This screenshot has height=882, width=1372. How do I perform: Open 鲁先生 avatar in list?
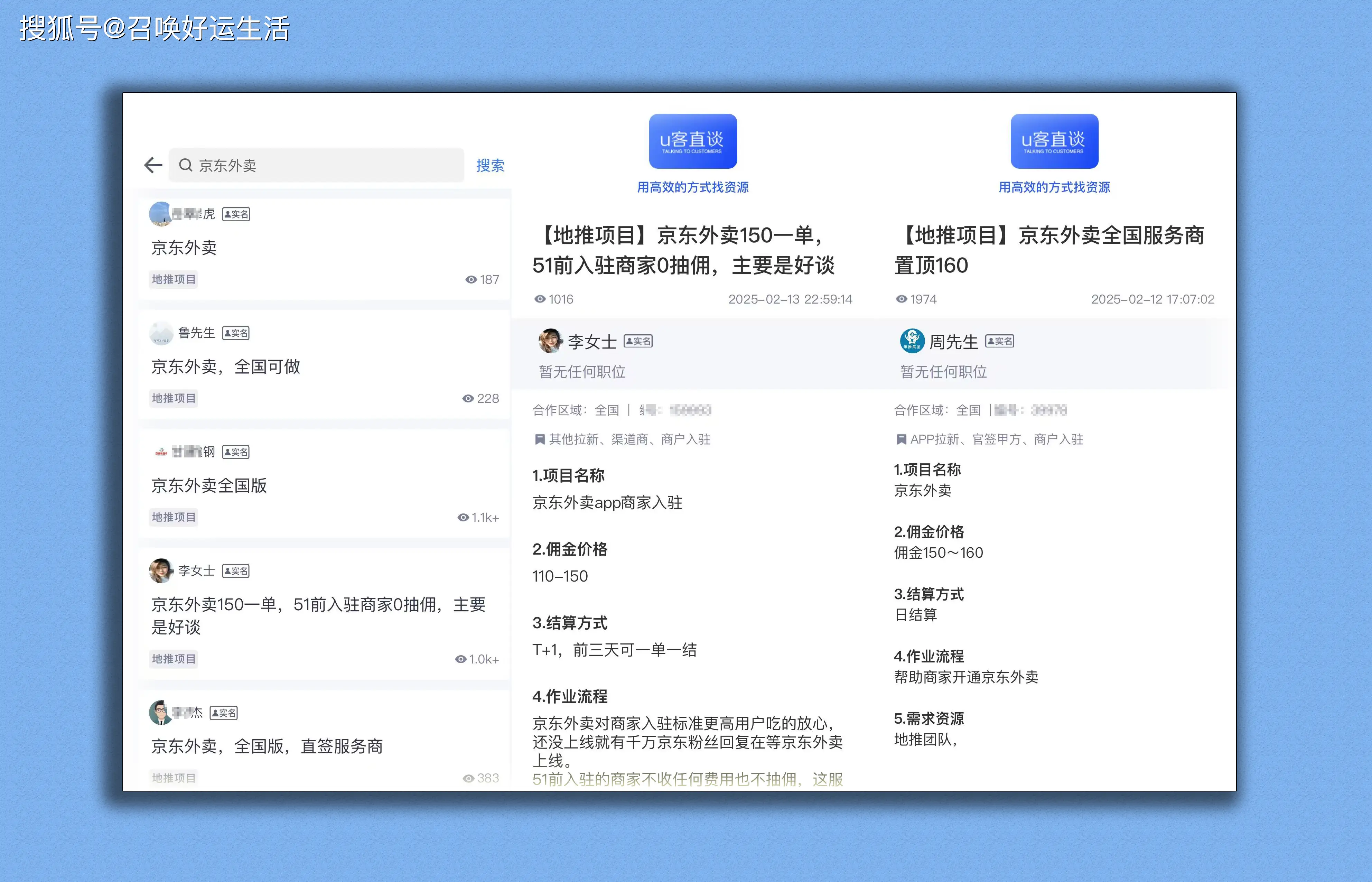(x=161, y=333)
